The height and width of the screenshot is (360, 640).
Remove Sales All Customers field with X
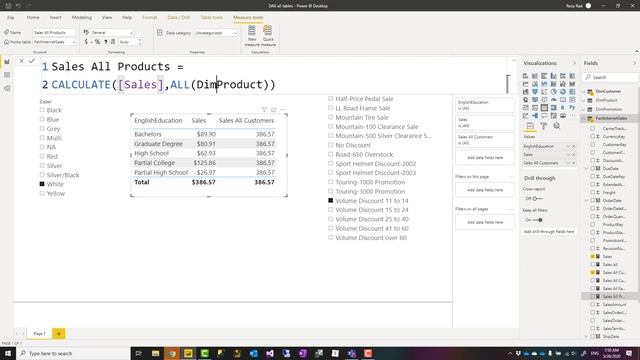tap(573, 163)
